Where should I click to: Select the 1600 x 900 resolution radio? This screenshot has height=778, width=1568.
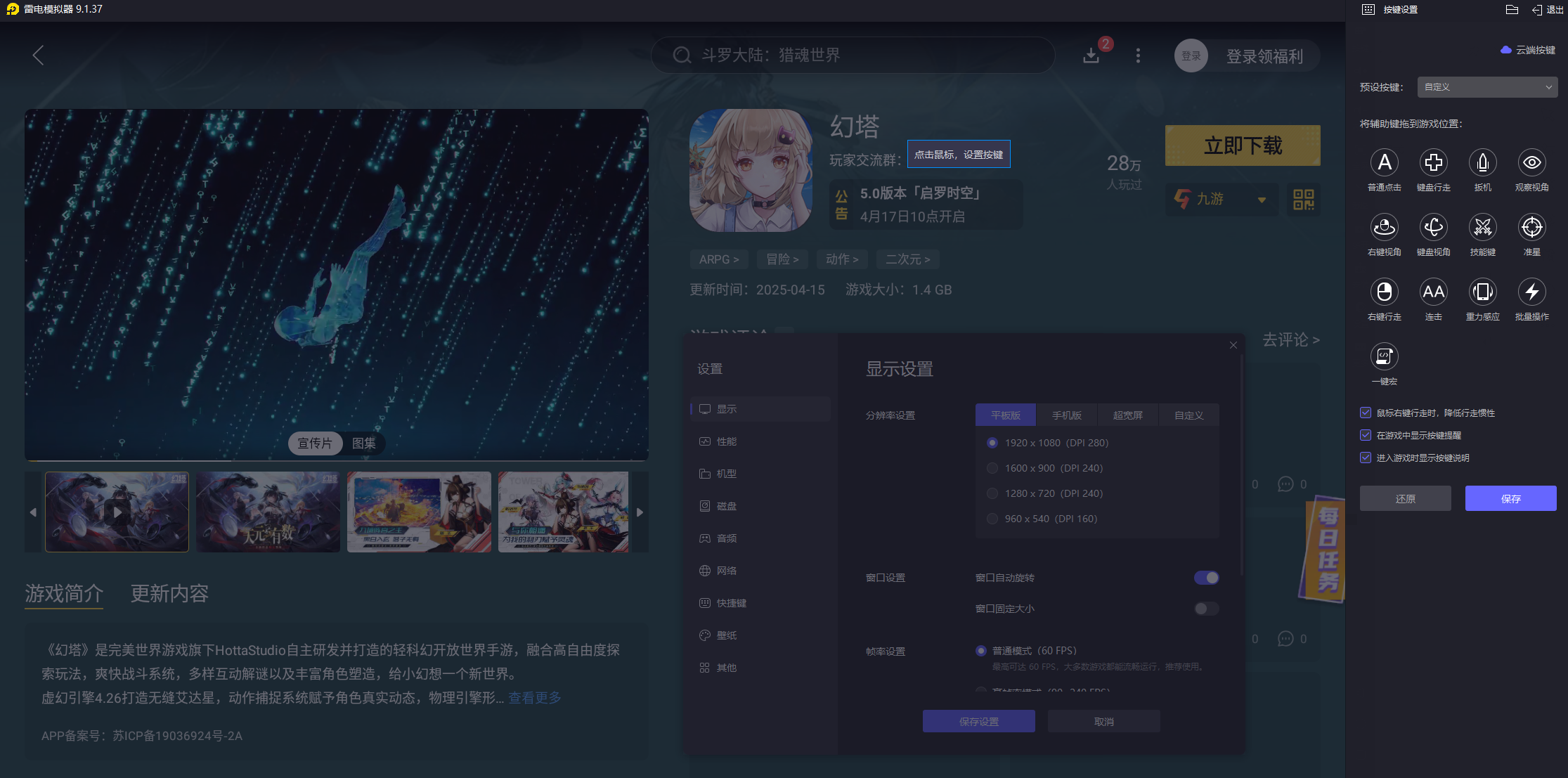992,467
